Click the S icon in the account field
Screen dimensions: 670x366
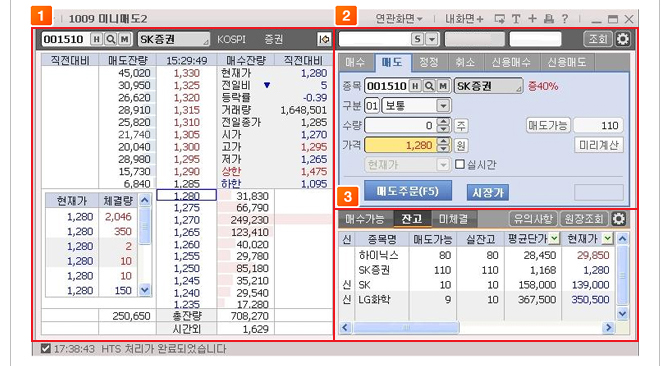pyautogui.click(x=417, y=39)
